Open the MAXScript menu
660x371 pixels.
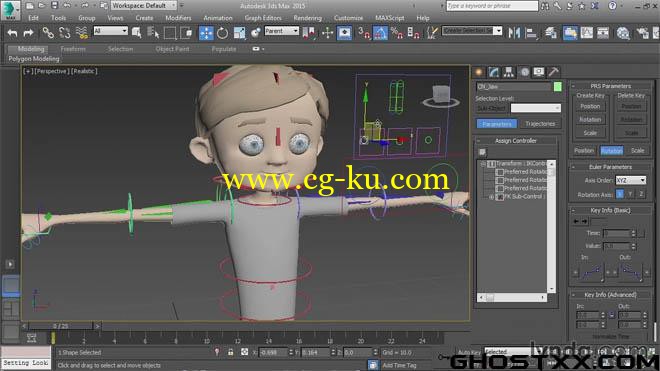[390, 18]
